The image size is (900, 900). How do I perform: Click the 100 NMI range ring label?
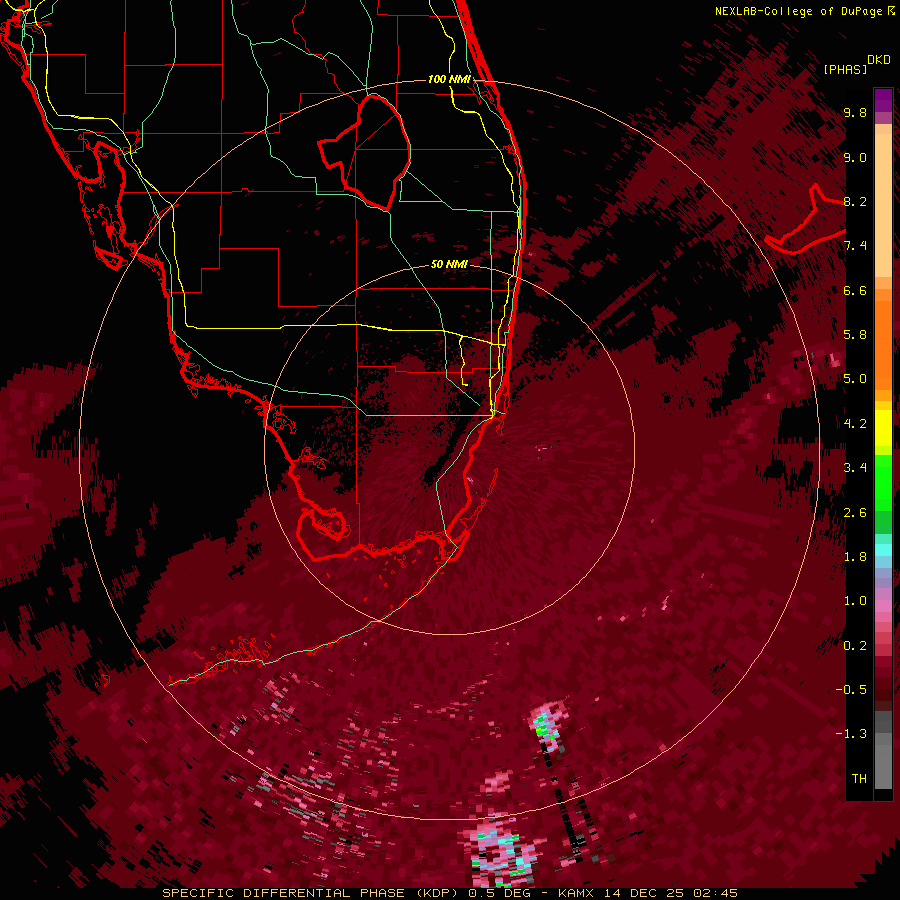click(449, 79)
